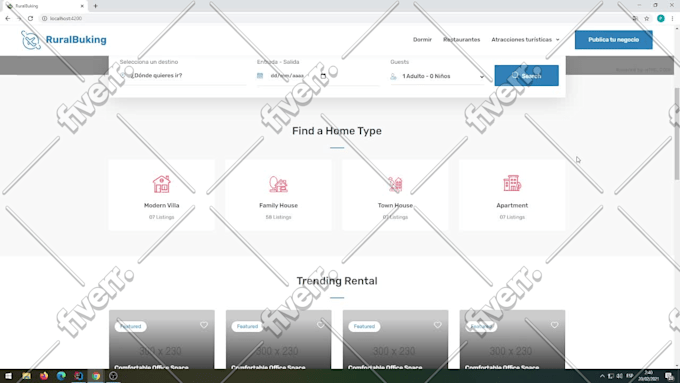Launch Firefox from the taskbar
Screen dimensions: 680x383
[x=44, y=376]
